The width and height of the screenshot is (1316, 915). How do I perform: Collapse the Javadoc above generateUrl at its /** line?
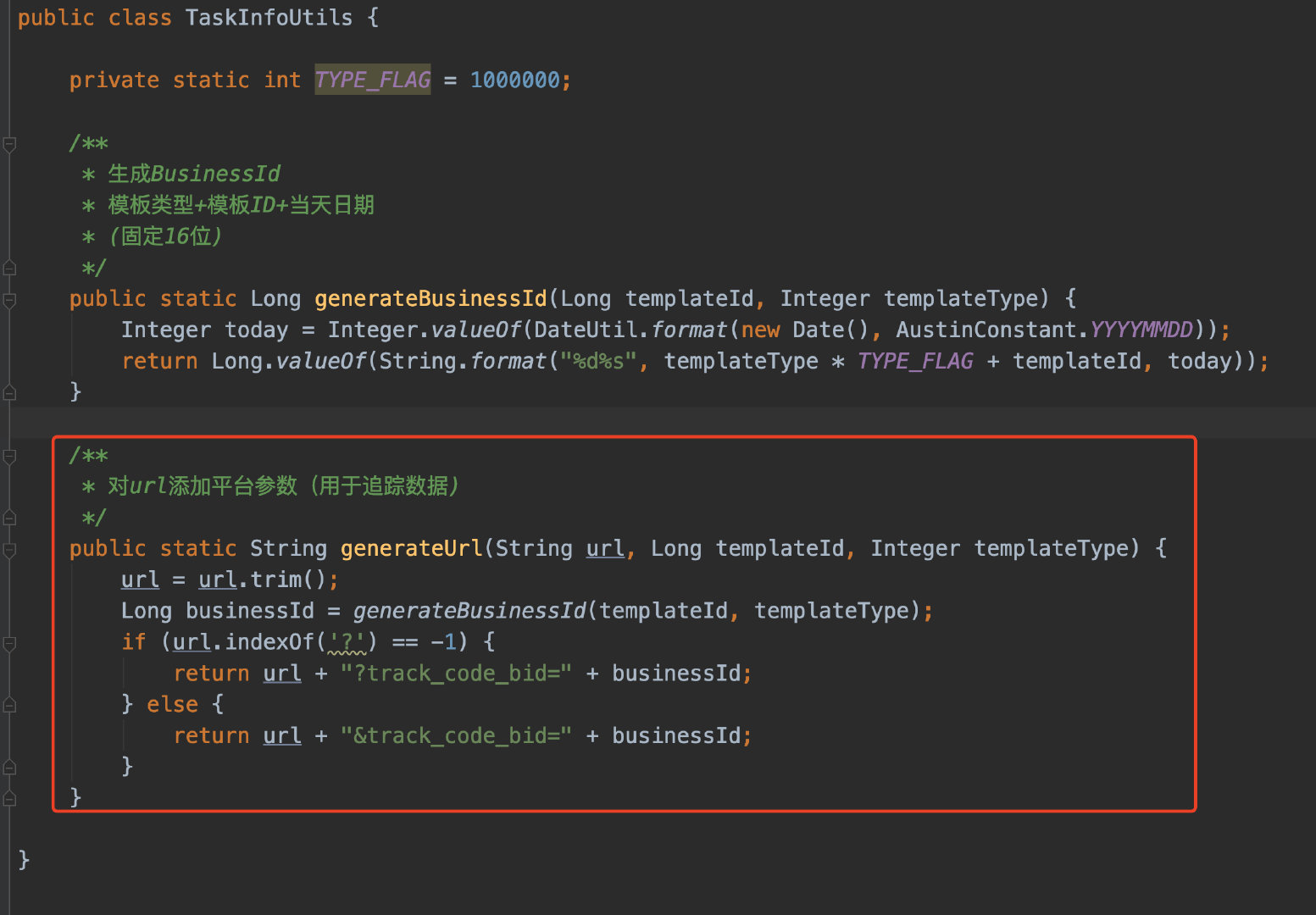pos(9,457)
